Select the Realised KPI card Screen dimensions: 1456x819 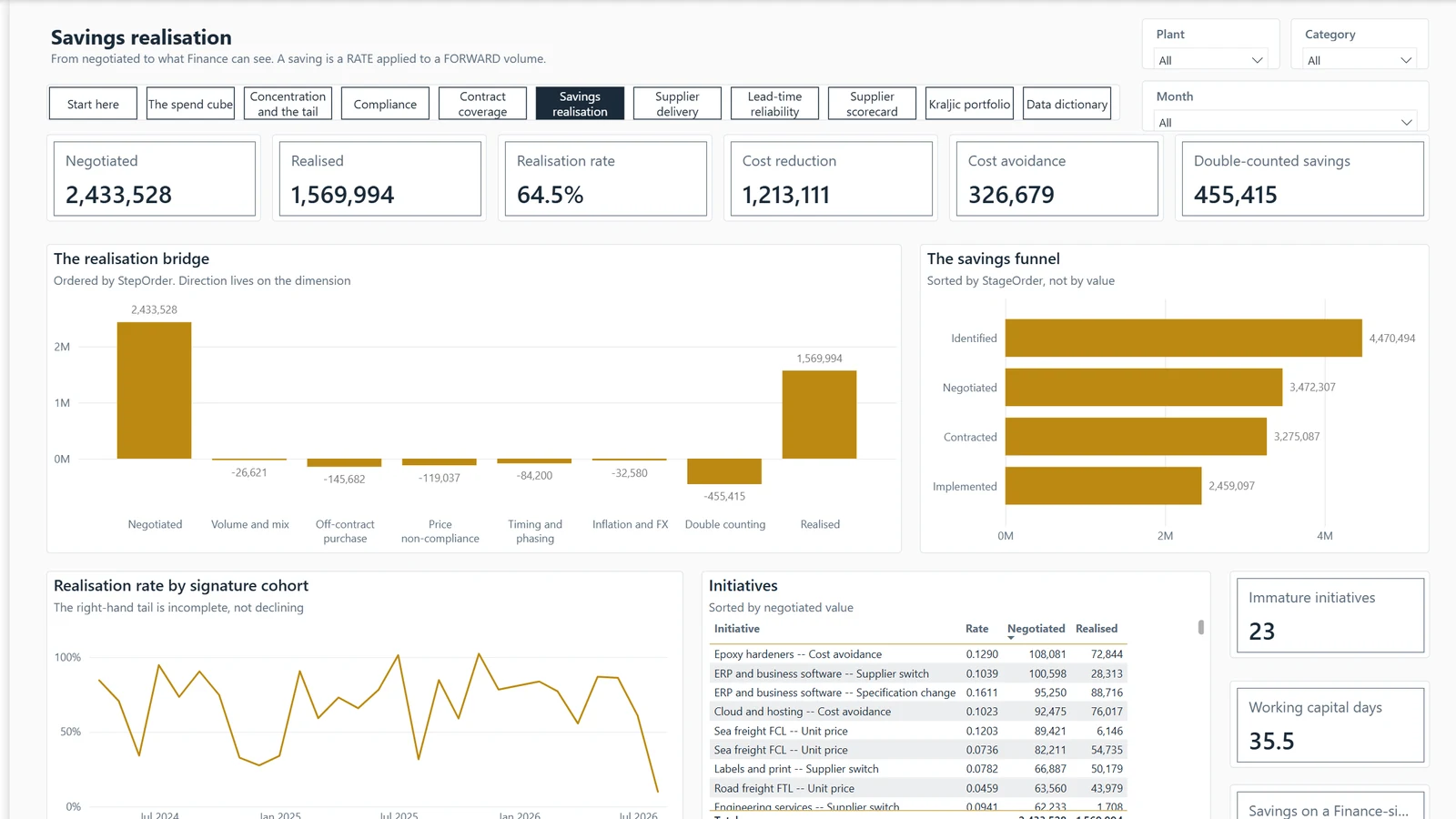tap(379, 178)
